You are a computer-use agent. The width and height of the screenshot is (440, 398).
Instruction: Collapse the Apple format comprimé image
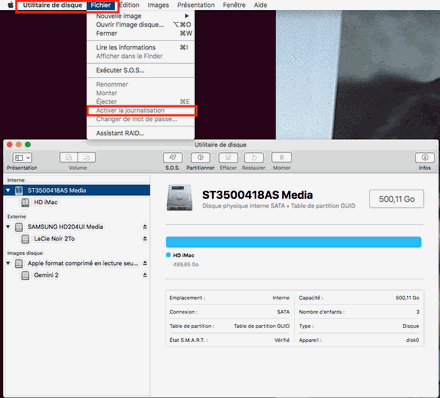(8, 263)
